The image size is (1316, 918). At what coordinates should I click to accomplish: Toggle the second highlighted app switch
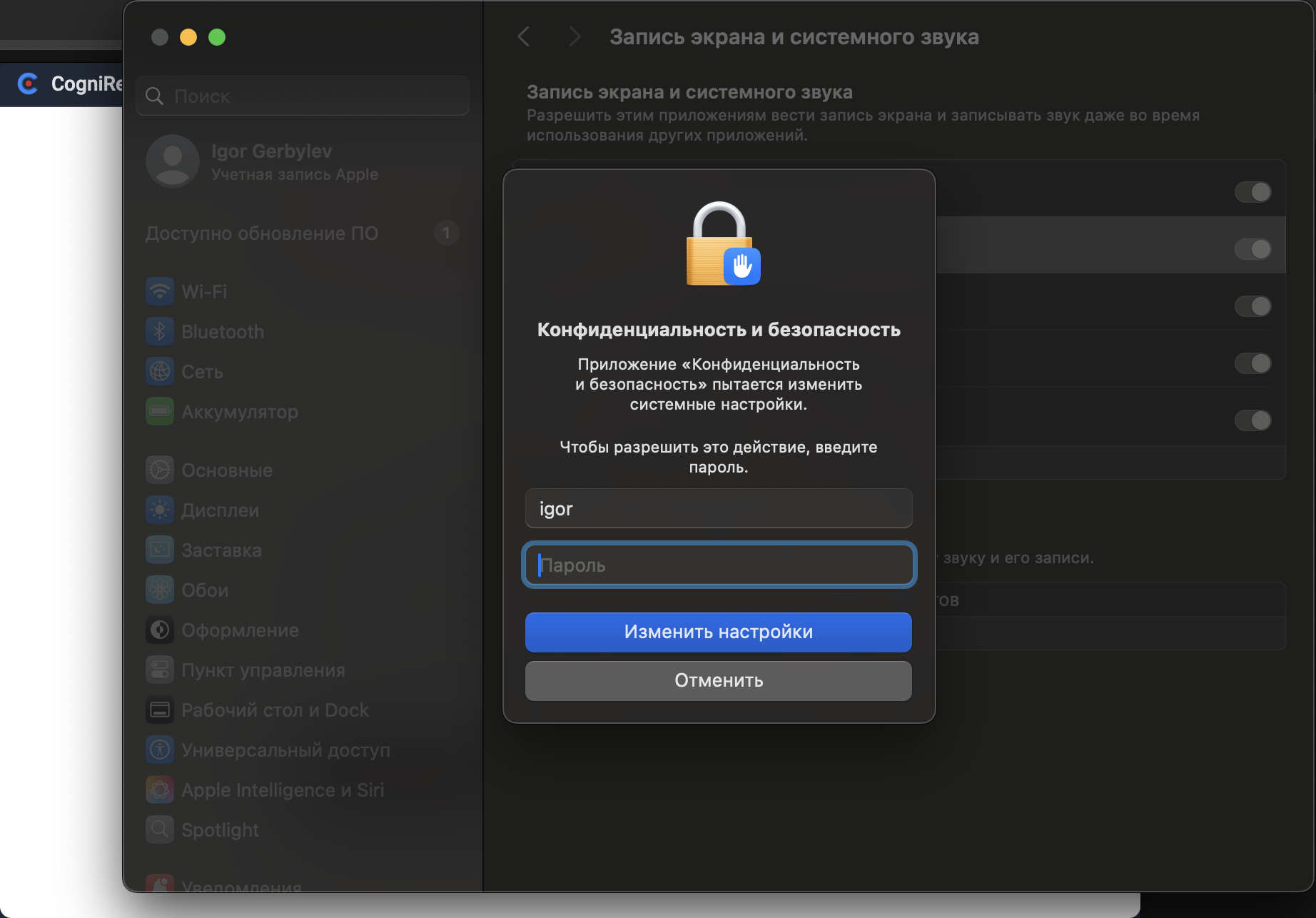tap(1252, 249)
